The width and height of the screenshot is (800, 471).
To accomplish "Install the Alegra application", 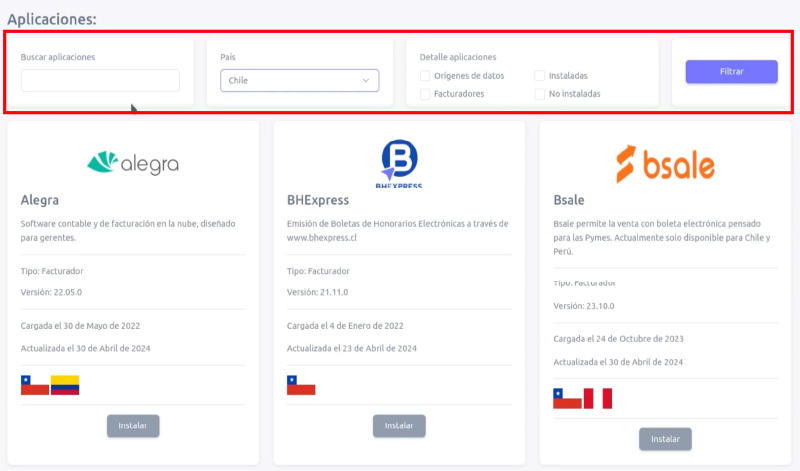I will 133,426.
